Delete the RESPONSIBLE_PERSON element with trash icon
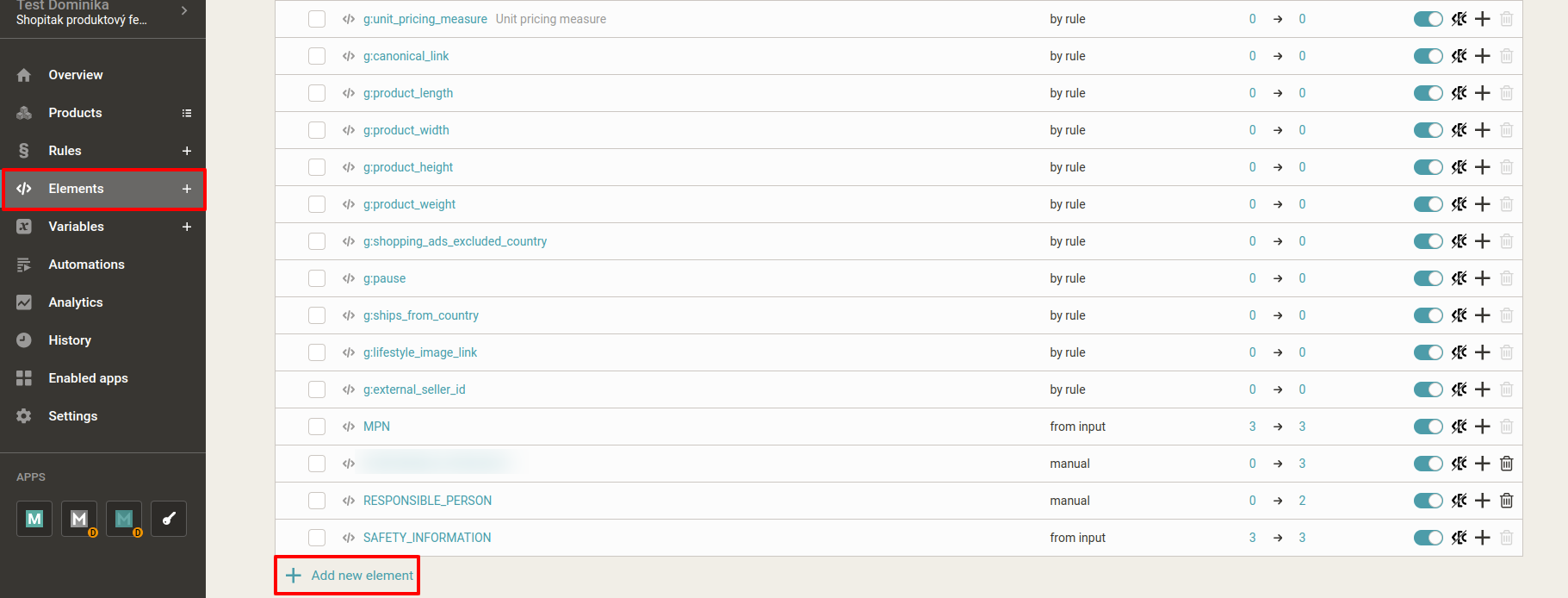Screen dimensions: 1568x598 (1506, 501)
